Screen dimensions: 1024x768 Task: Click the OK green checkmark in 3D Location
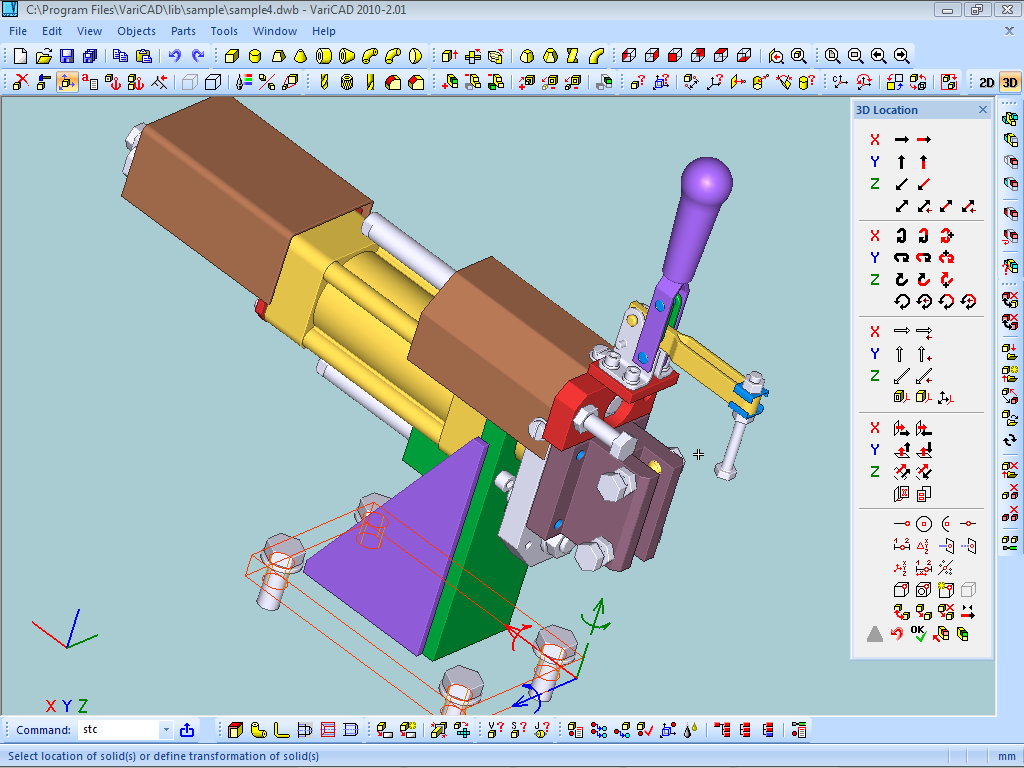pyautogui.click(x=919, y=634)
